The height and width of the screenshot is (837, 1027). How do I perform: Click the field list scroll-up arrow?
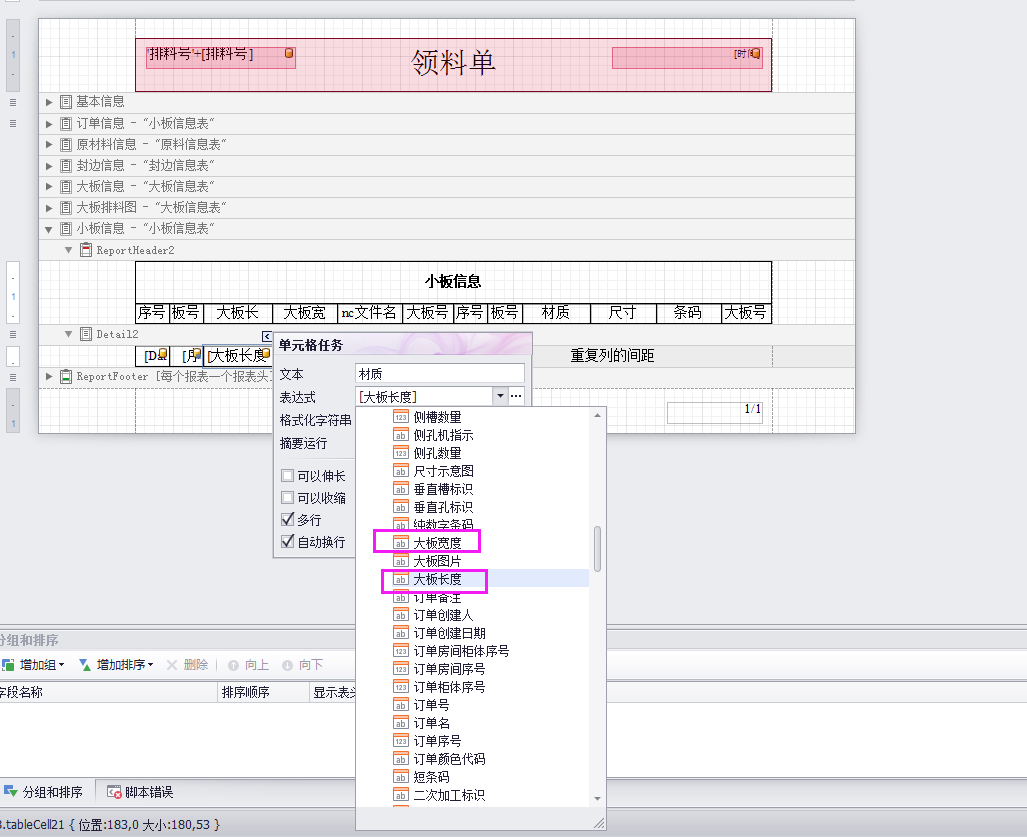coord(597,415)
